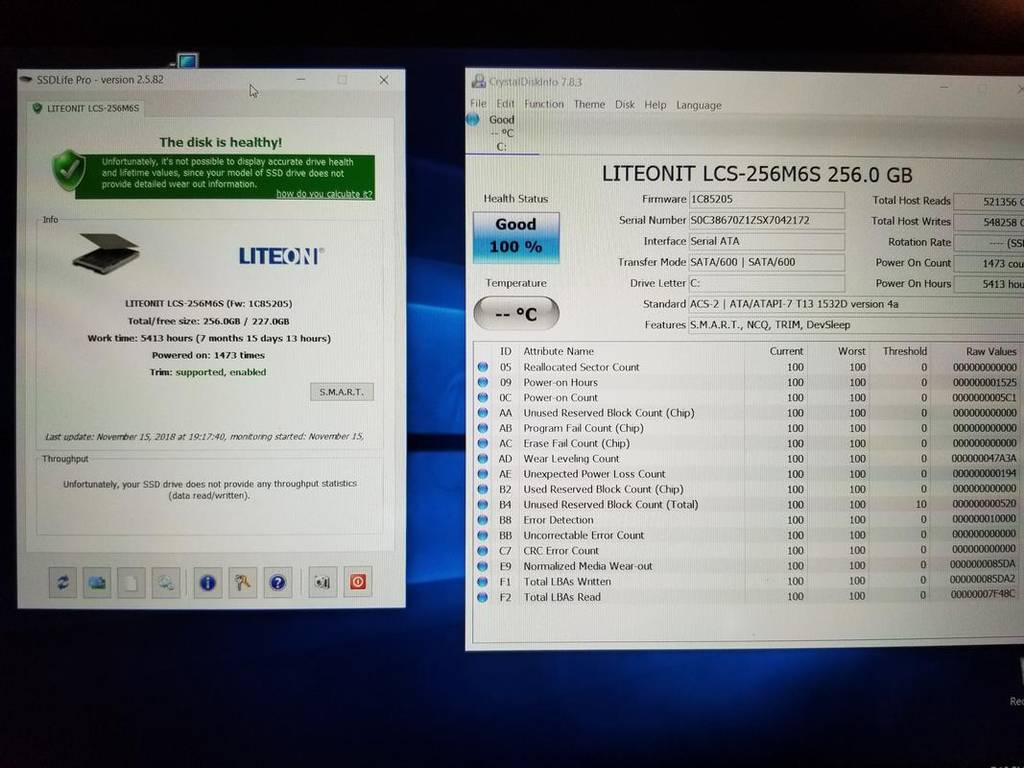The height and width of the screenshot is (768, 1024).
Task: Click the greyed-out gears settings icon in SSDLife
Action: [x=166, y=583]
